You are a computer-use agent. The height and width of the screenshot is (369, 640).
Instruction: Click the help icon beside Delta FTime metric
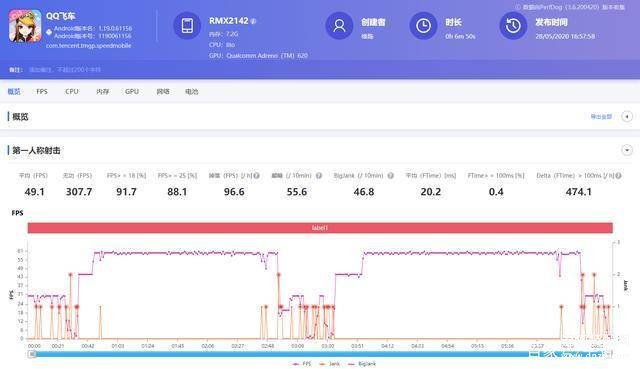[x=618, y=176]
